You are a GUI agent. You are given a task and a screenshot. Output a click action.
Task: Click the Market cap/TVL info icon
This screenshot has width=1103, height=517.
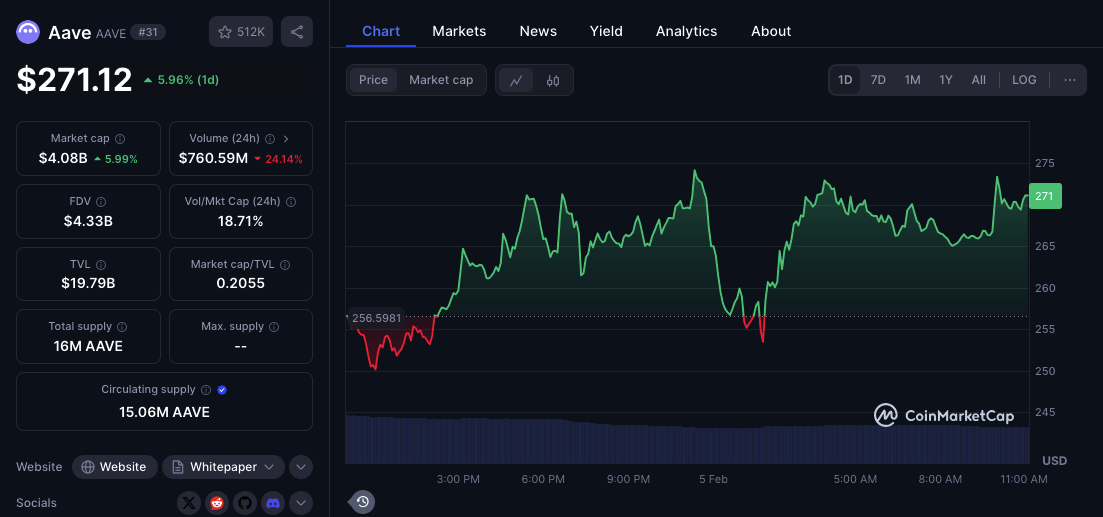pyautogui.click(x=285, y=264)
